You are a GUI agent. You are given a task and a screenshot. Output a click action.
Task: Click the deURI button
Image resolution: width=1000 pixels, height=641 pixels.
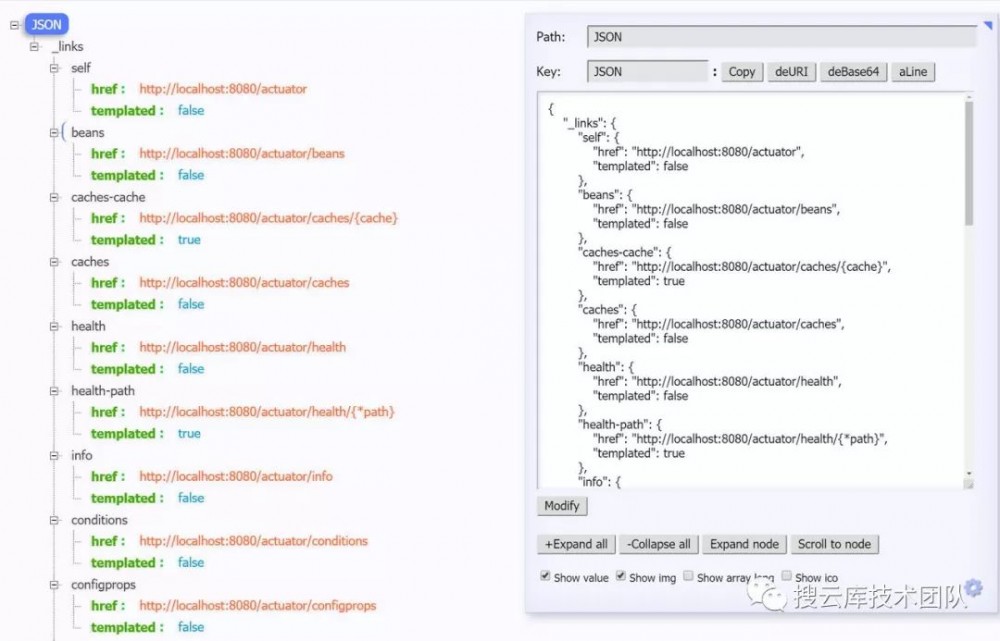[791, 71]
